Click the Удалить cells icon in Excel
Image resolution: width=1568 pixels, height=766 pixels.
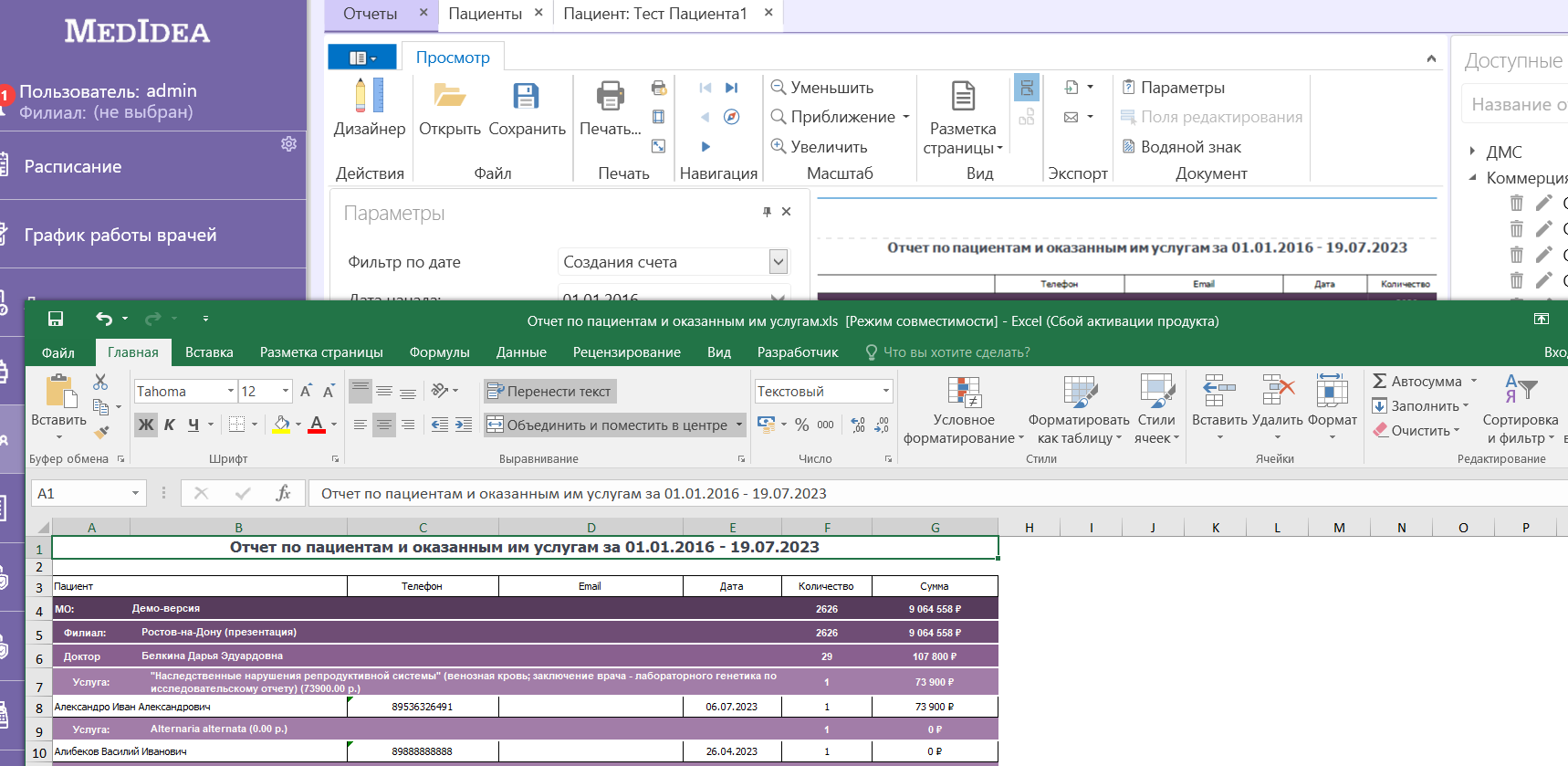point(1278,391)
